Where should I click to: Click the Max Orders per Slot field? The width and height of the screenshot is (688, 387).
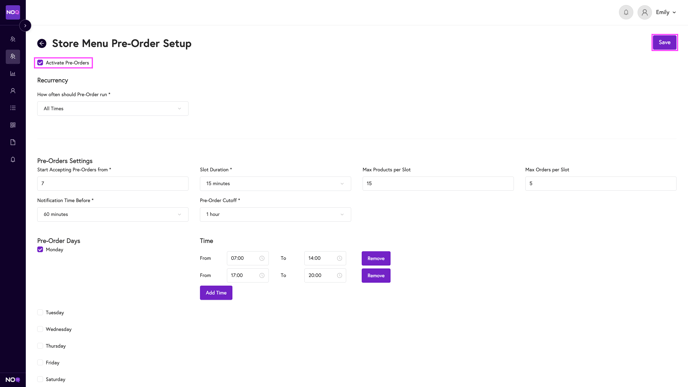pos(601,183)
